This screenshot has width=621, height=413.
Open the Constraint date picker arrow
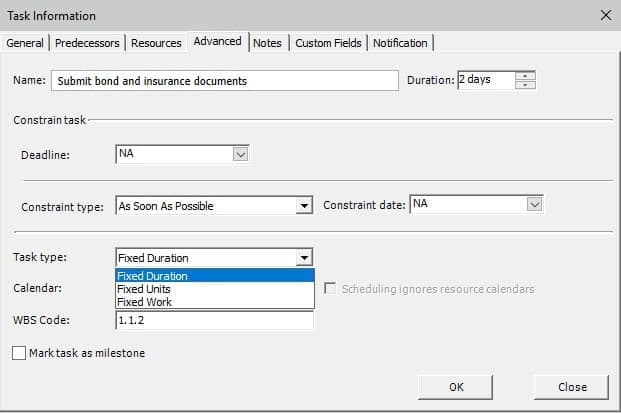[x=534, y=205]
